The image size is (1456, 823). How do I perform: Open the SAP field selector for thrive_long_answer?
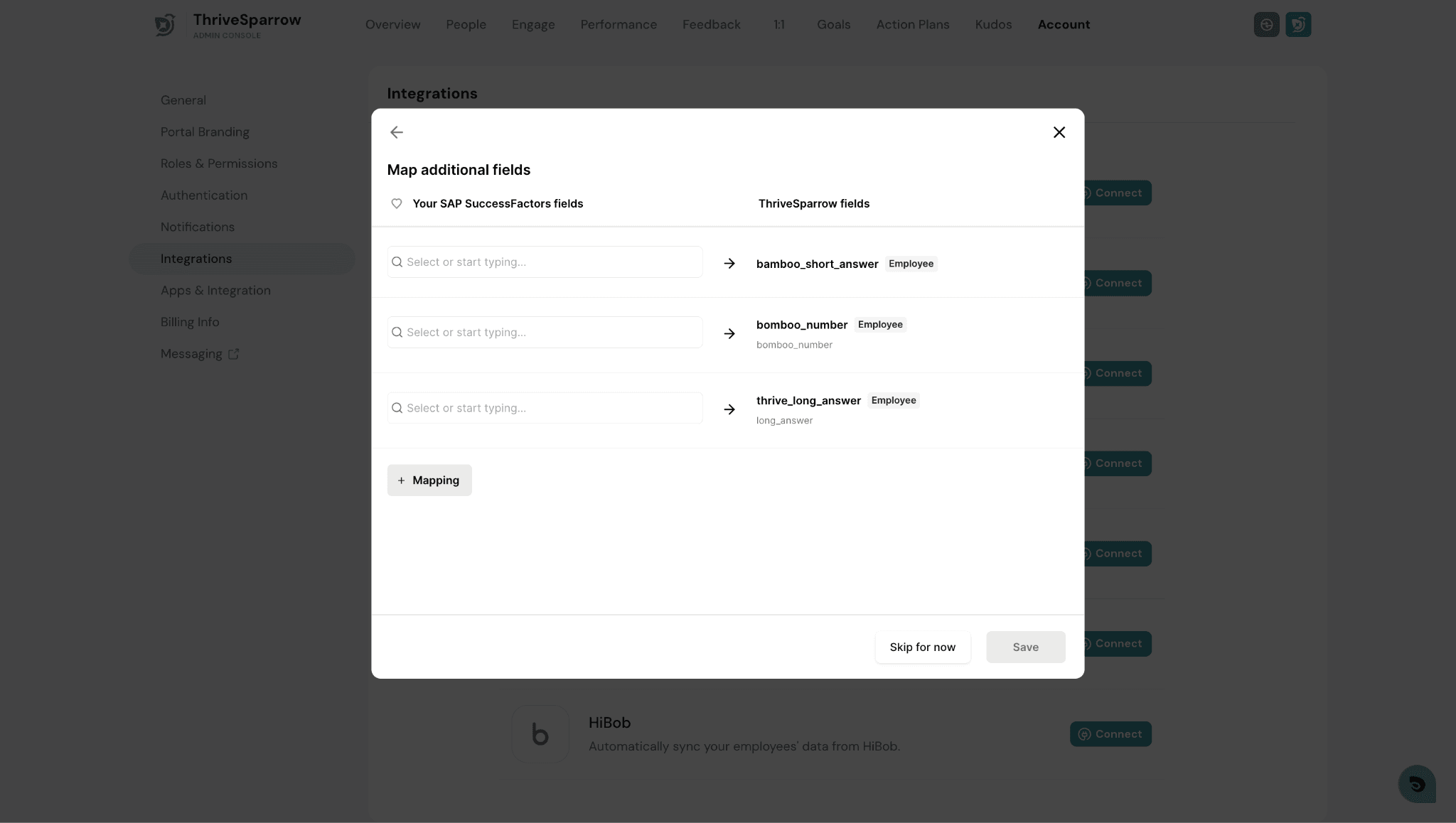[545, 408]
